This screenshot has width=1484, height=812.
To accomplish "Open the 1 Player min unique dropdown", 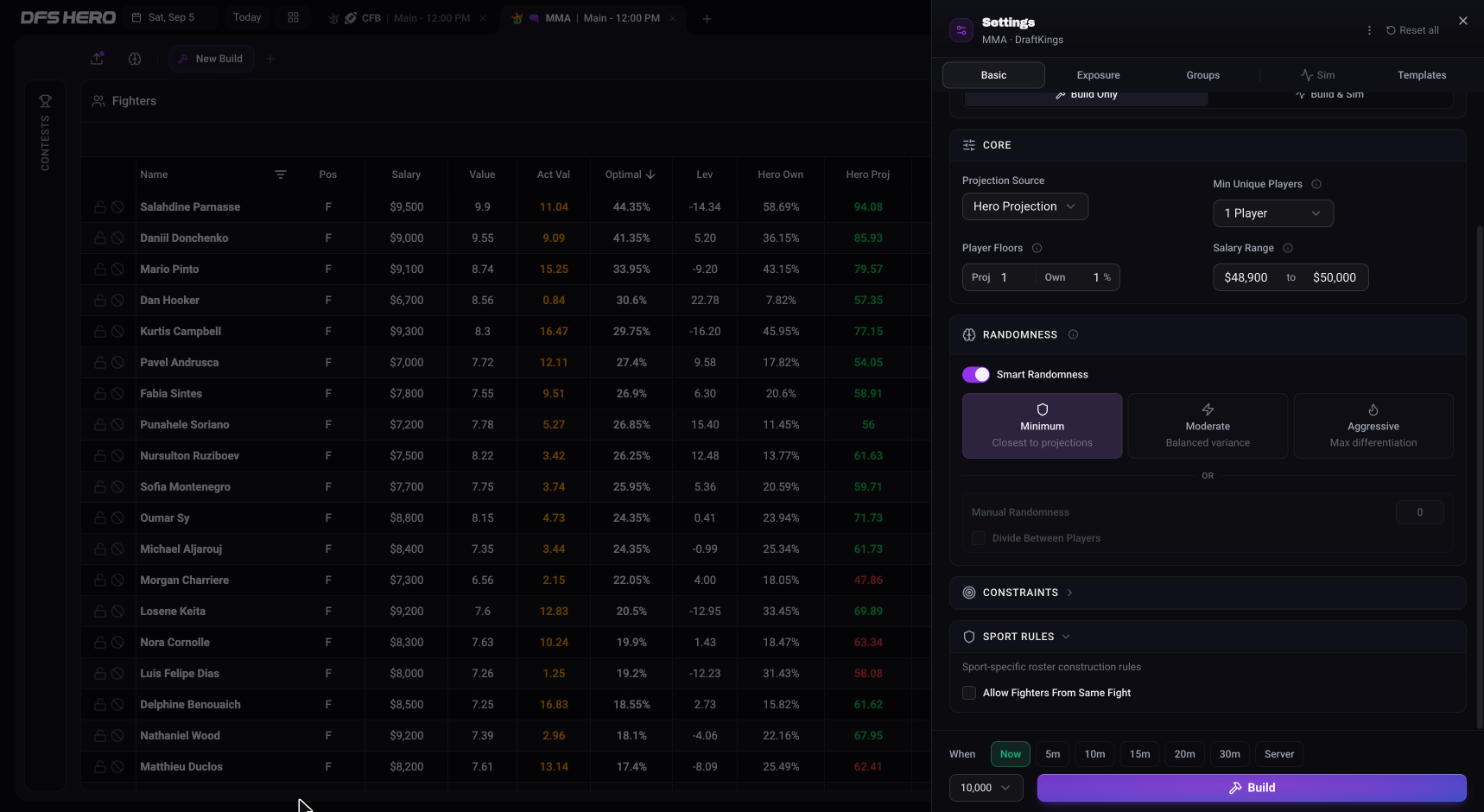I will point(1273,213).
